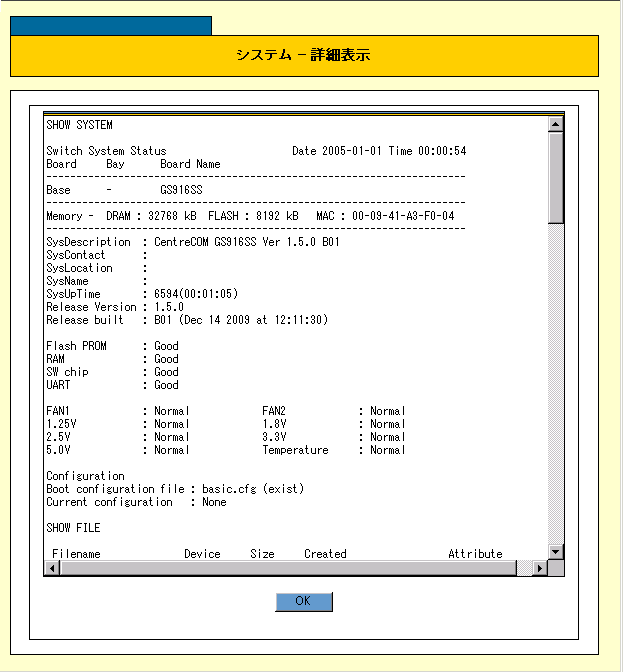623x672 pixels.
Task: Click the システム - 詳細表示 title header
Action: 304,56
